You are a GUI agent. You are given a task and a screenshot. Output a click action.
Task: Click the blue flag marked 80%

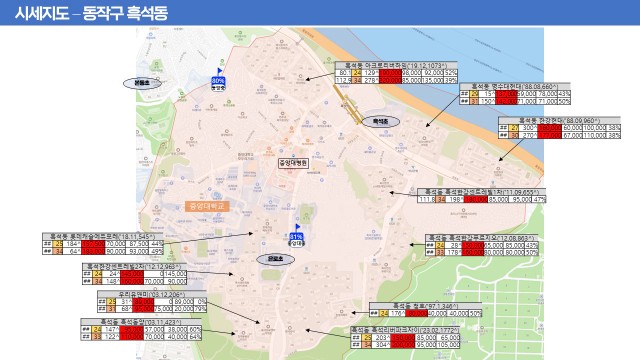tap(218, 80)
